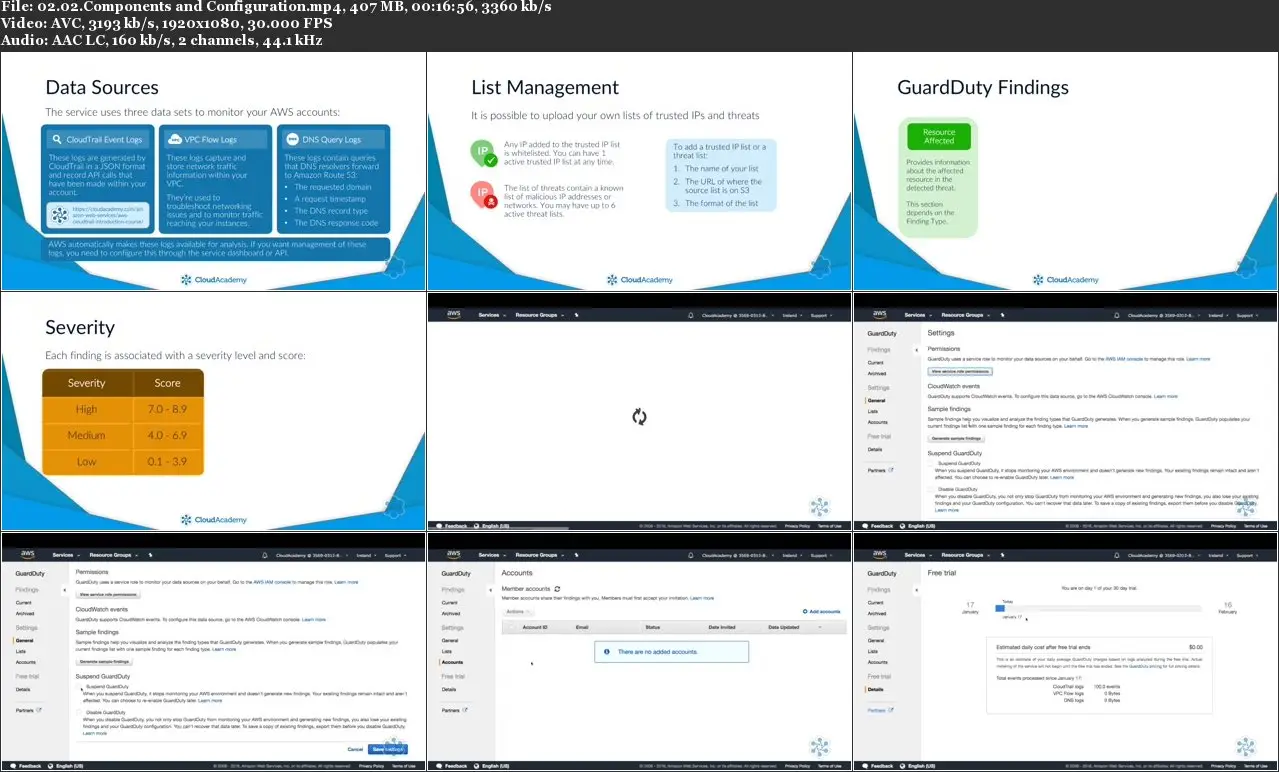The width and height of the screenshot is (1279, 772).
Task: Click the green trusted IP checkmark icon
Action: click(x=484, y=153)
